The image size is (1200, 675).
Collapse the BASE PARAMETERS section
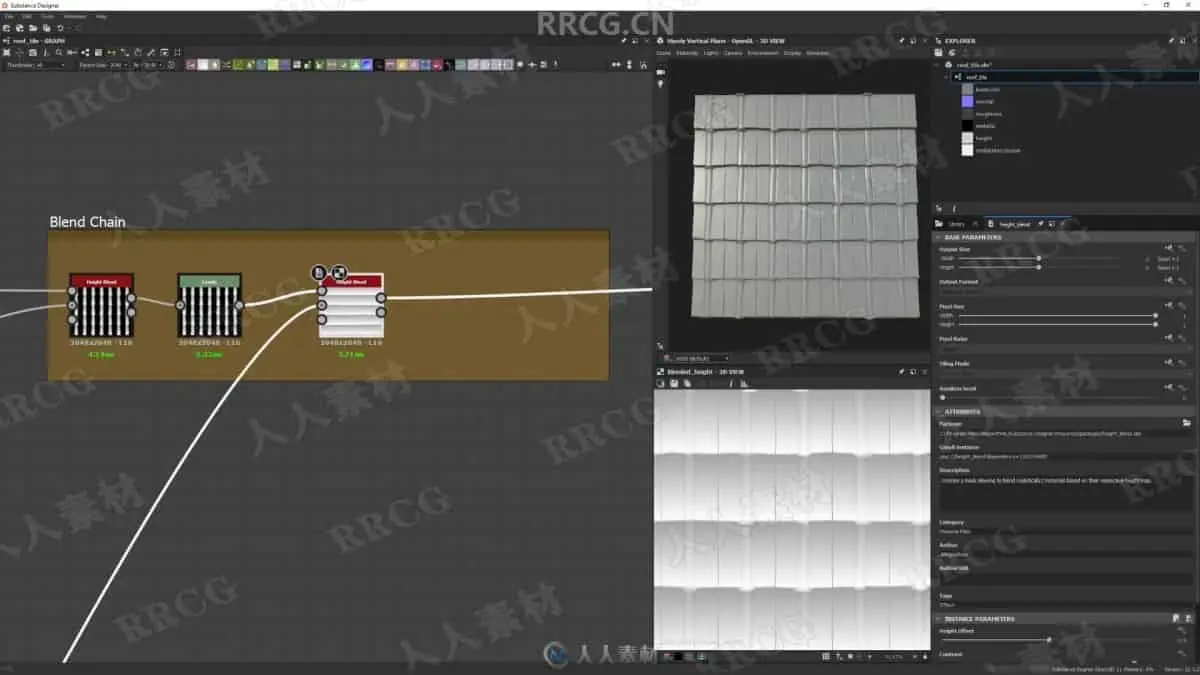(939, 237)
